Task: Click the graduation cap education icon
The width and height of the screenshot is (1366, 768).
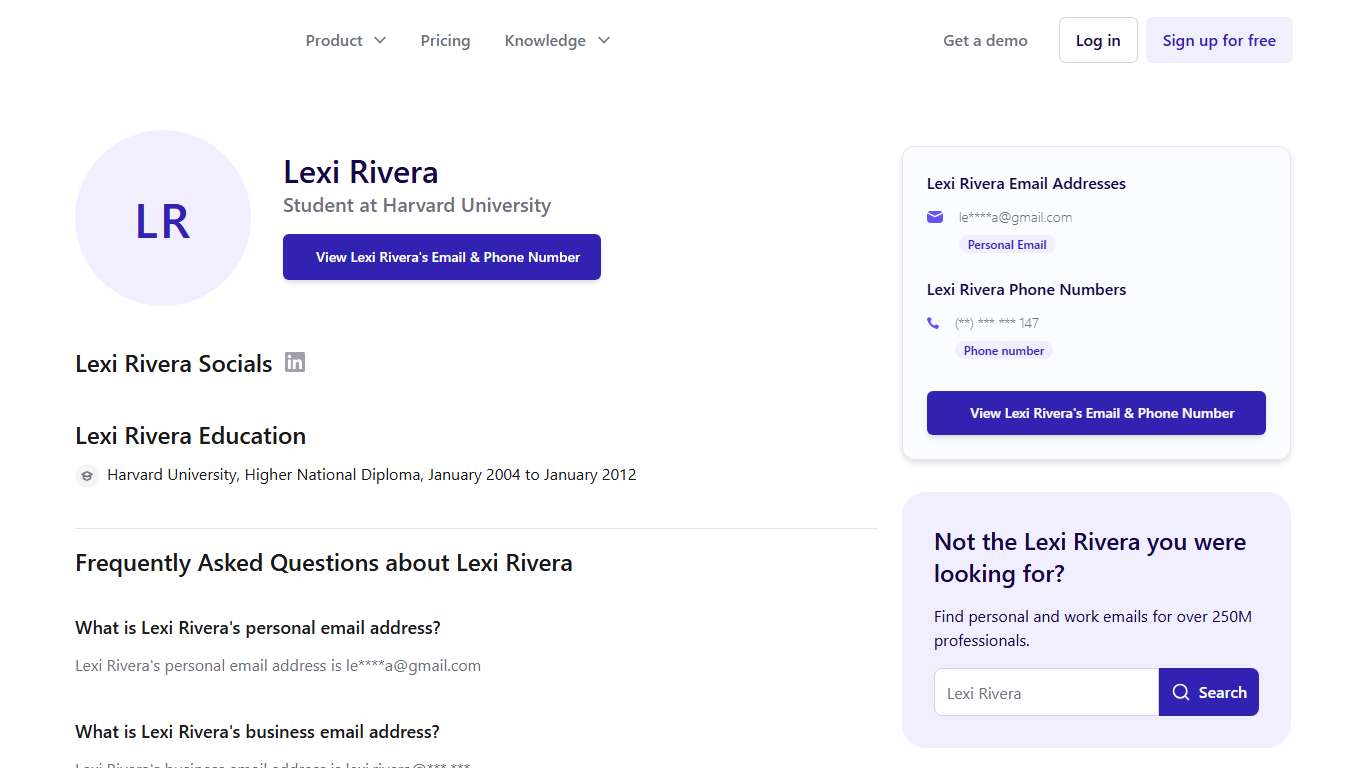Action: (87, 476)
